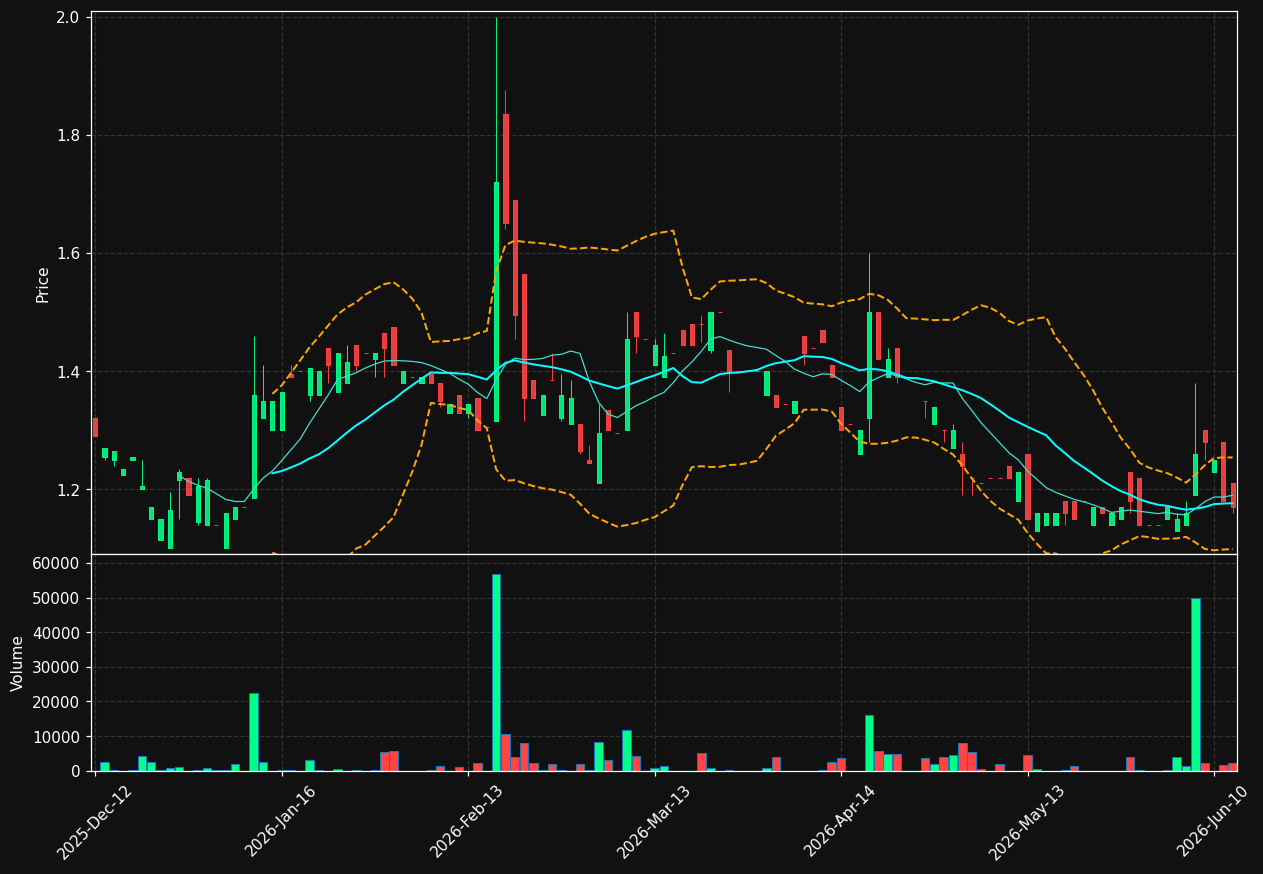Viewport: 1263px width, 874px height.
Task: Click the 20000 volume axis label
Action: pyautogui.click(x=58, y=702)
